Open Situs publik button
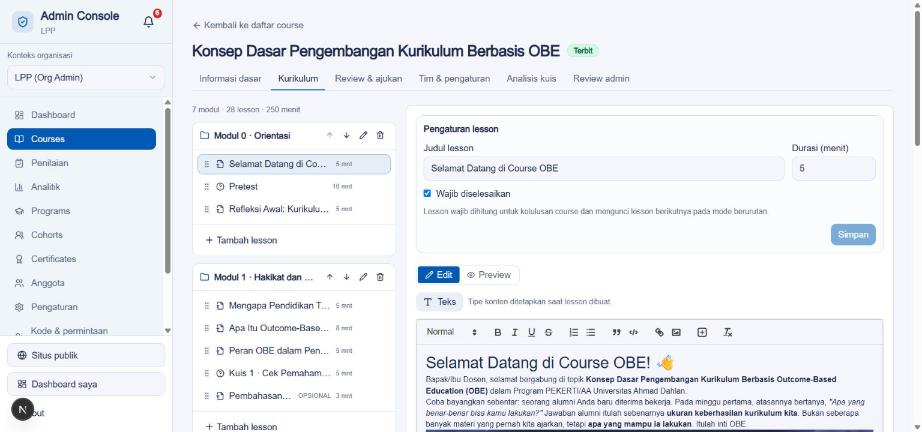 coord(86,355)
